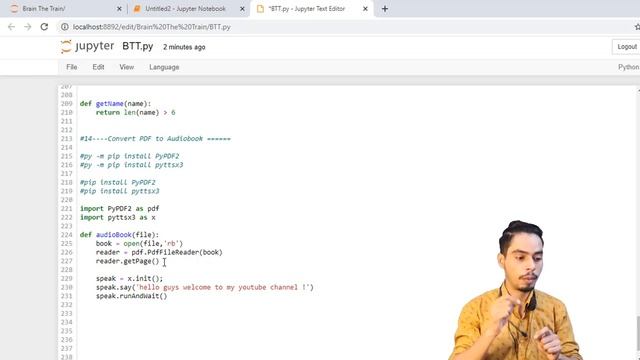Screen dimensions: 640x360
Task: Click 'speak = x.init();' line
Action: click(129, 278)
